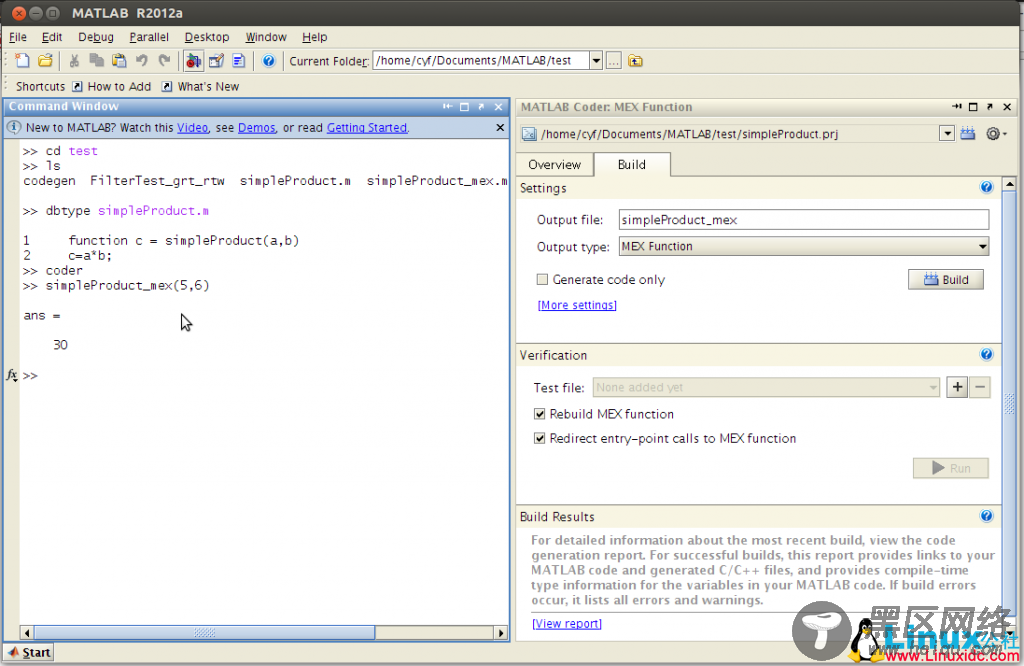
Task: Click the simpleProduct.m text in dbtype command
Action: tap(153, 211)
